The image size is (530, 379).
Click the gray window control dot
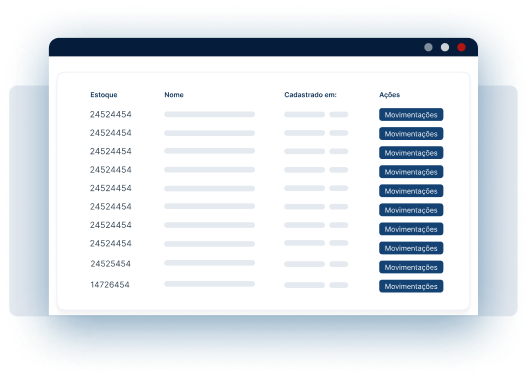point(428,47)
